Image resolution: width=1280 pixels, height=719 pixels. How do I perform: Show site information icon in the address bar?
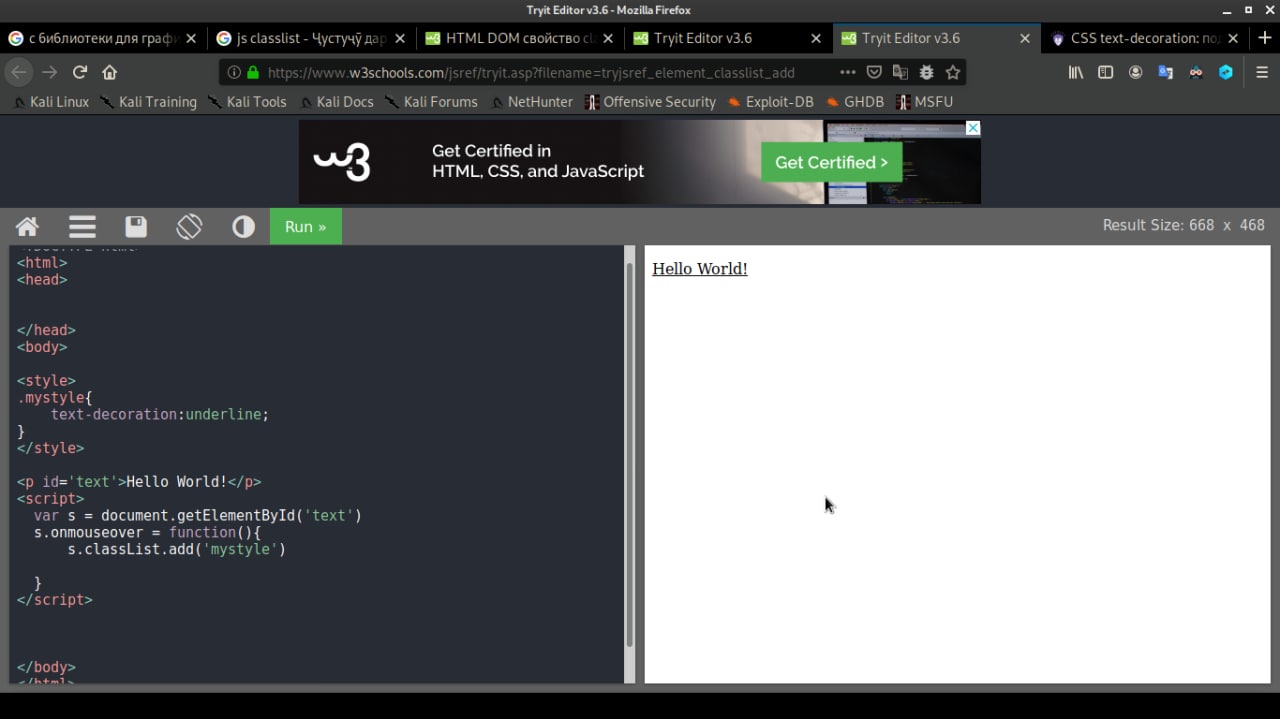(x=234, y=72)
